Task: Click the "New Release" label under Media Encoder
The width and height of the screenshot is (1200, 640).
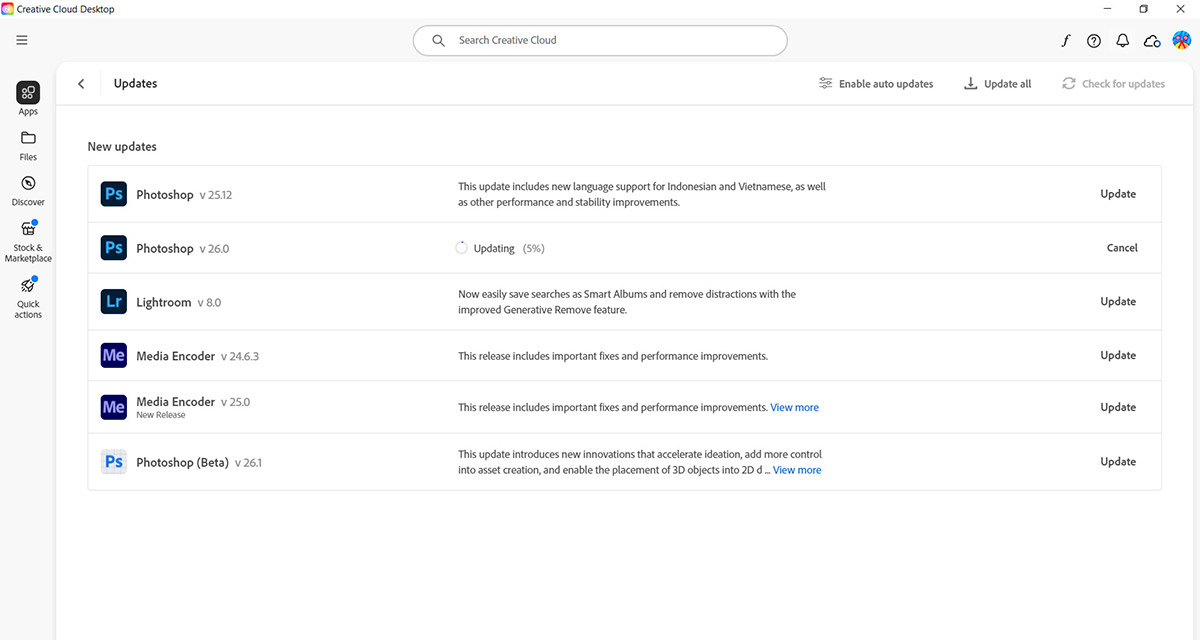Action: (x=161, y=415)
